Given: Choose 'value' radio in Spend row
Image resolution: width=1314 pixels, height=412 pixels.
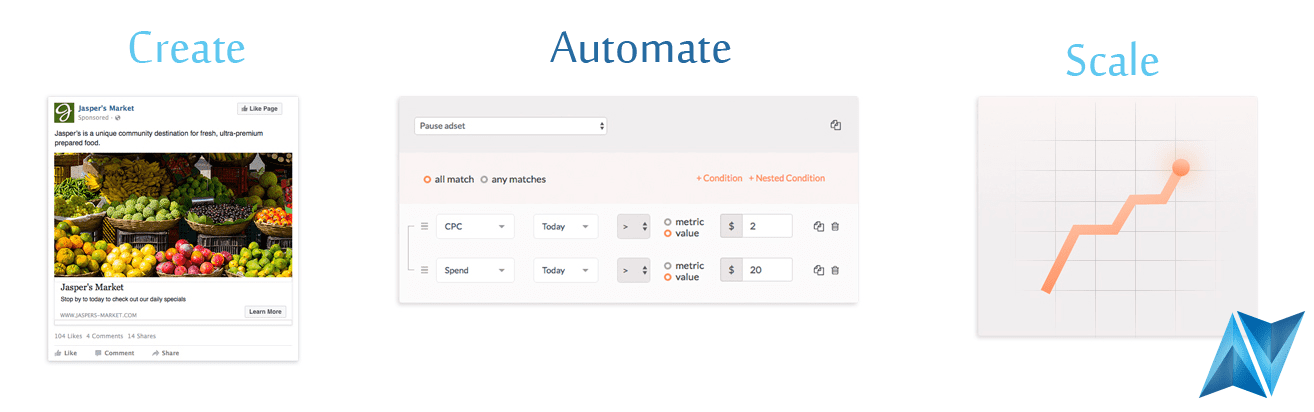Looking at the screenshot, I should point(667,277).
